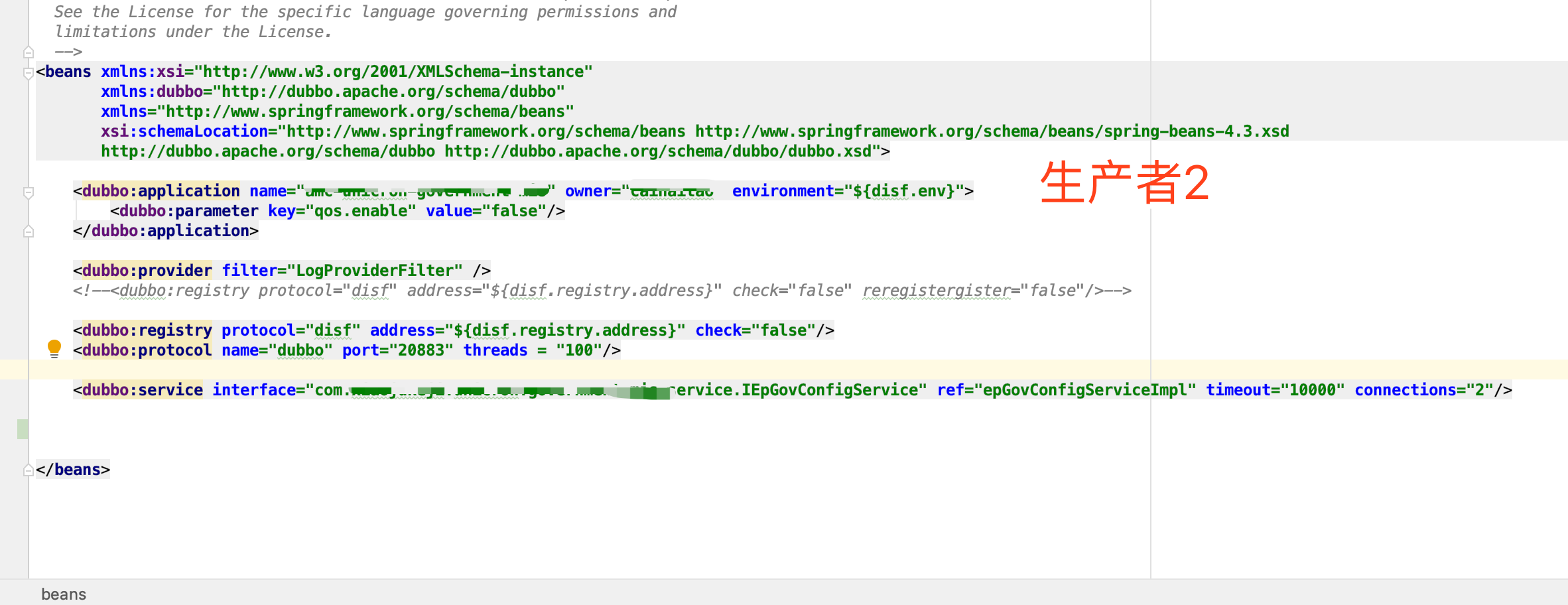Click the closing </beans> tag
This screenshot has height=605, width=1568.
[73, 470]
